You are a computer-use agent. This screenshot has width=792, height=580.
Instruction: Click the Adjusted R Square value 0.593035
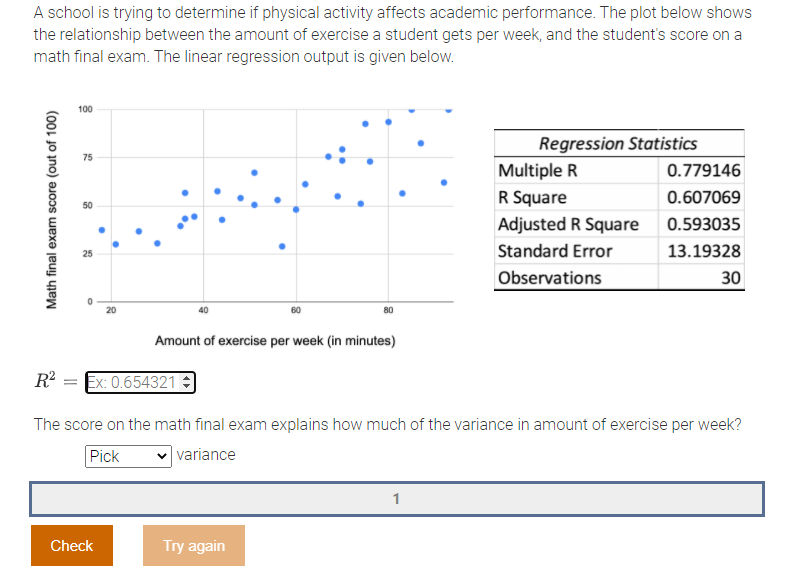coord(704,224)
